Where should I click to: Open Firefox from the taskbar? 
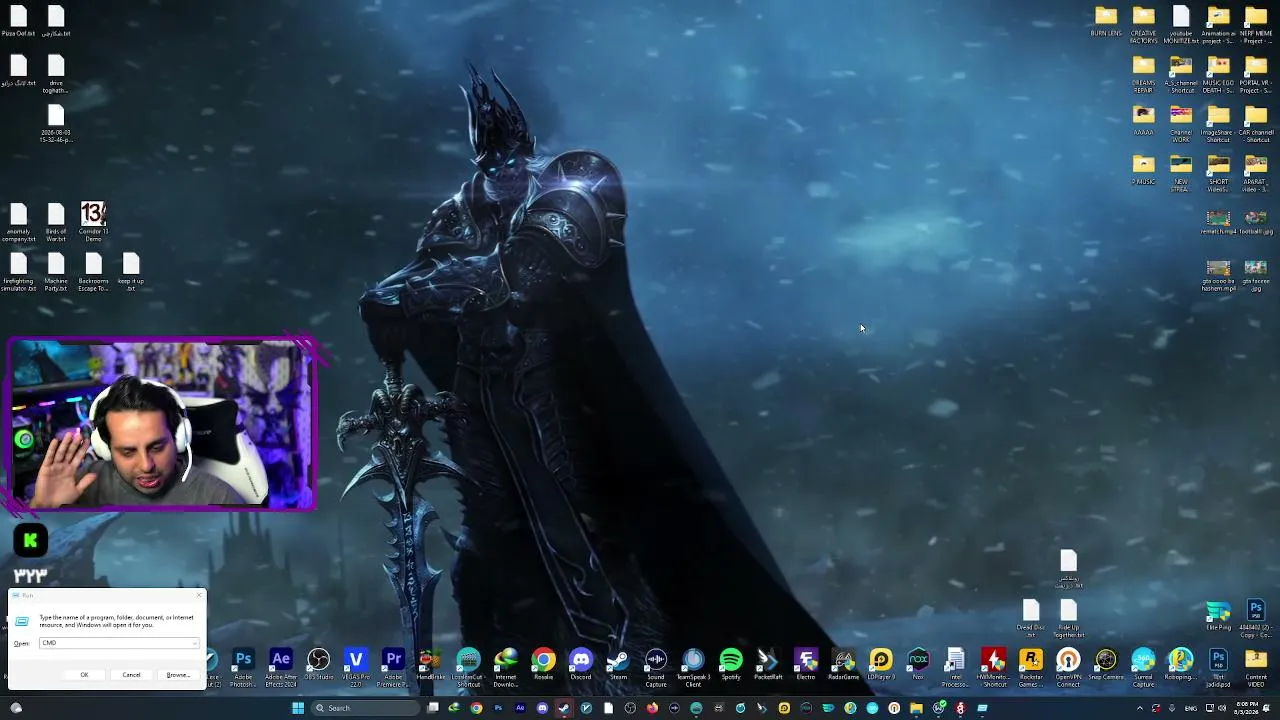(652, 708)
